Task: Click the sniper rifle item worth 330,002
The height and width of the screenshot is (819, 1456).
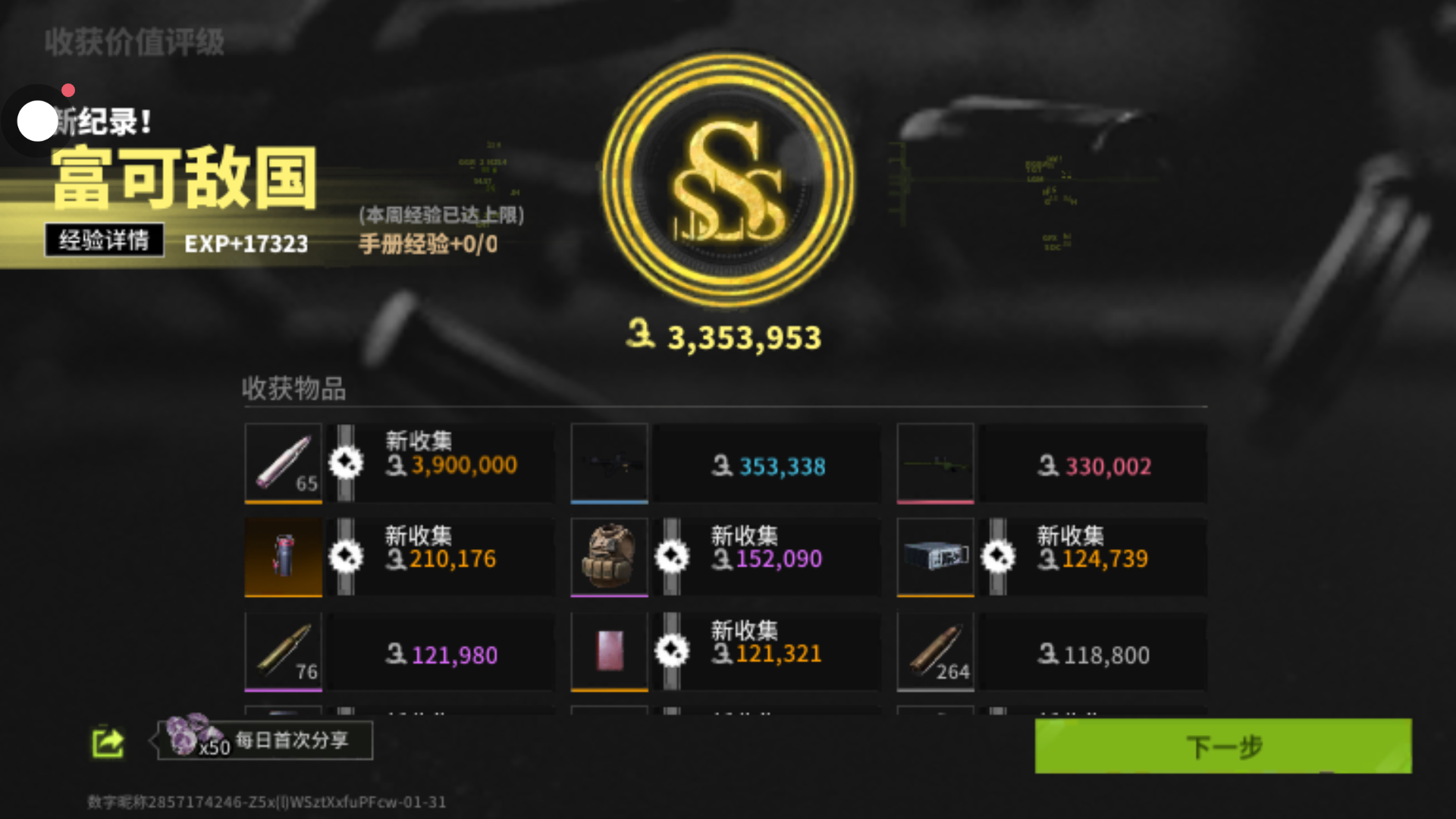Action: coord(935,463)
